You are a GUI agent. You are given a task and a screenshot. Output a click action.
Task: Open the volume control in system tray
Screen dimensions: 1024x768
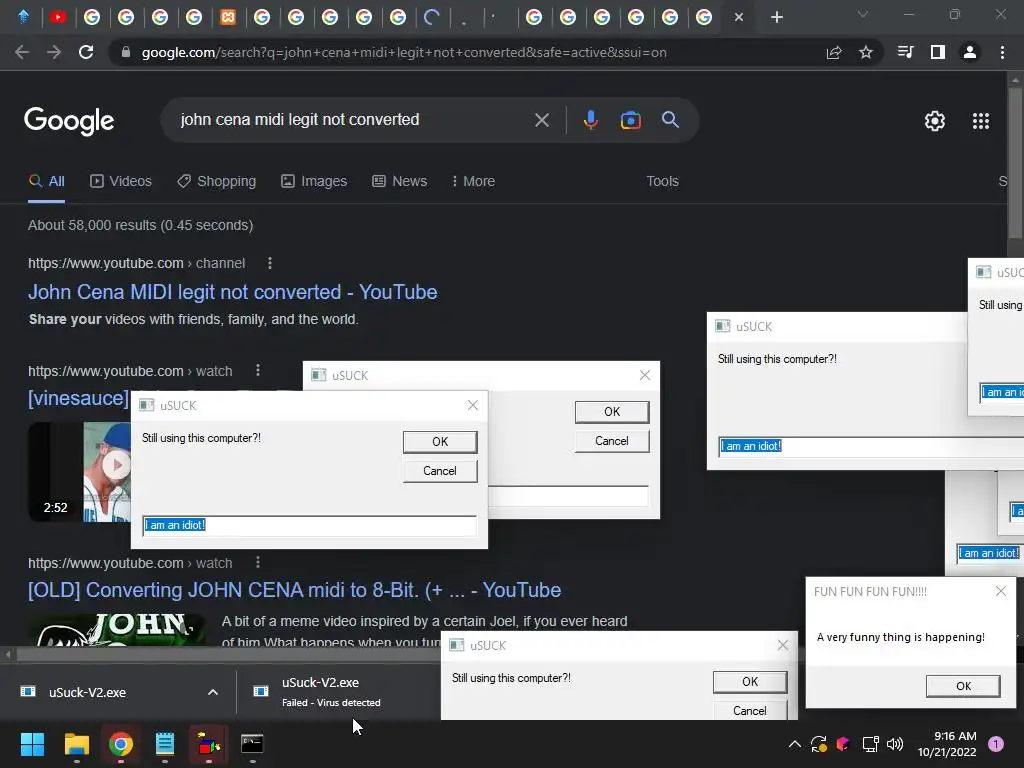click(895, 744)
